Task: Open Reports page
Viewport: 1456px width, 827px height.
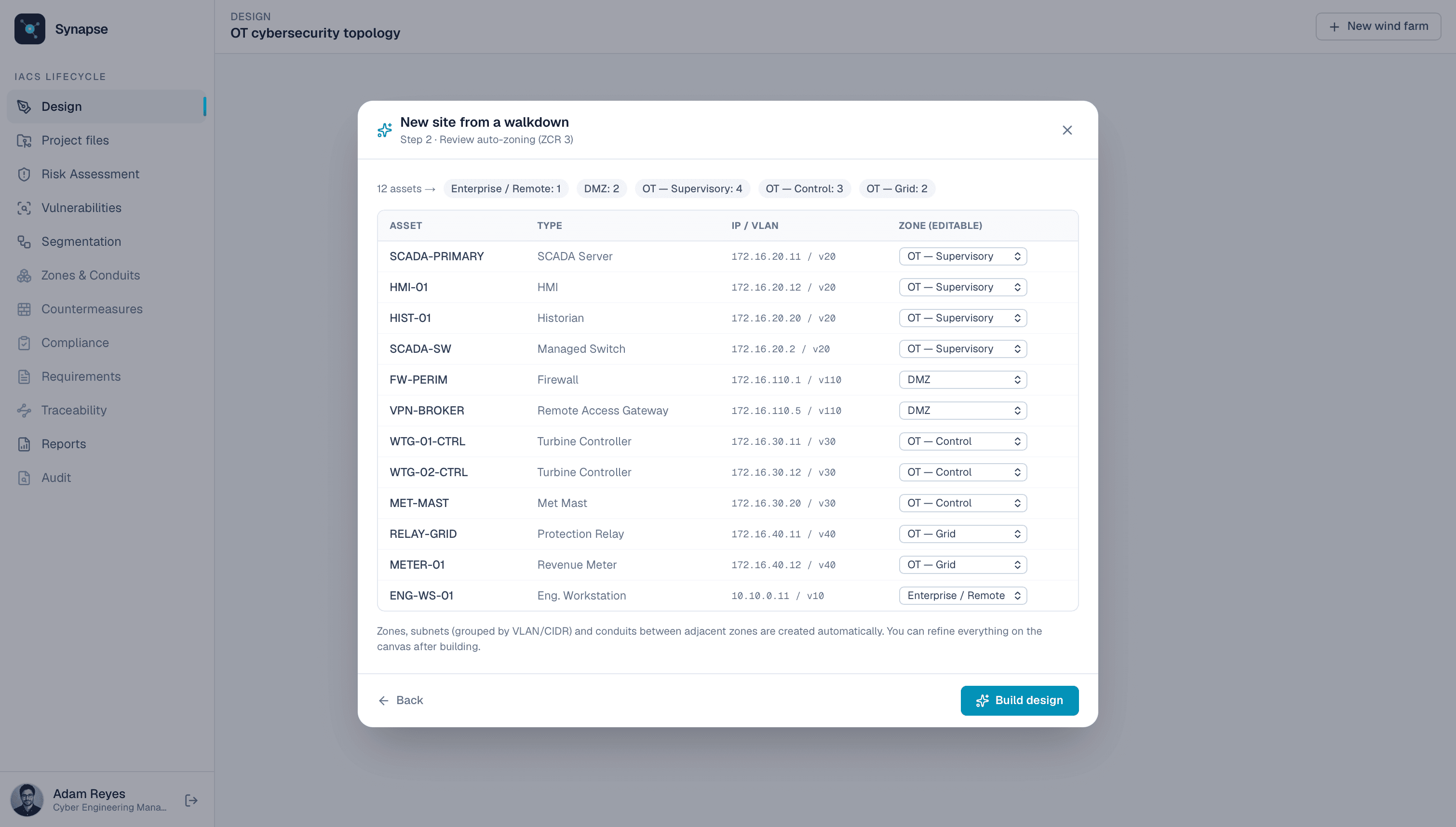Action: 106,444
